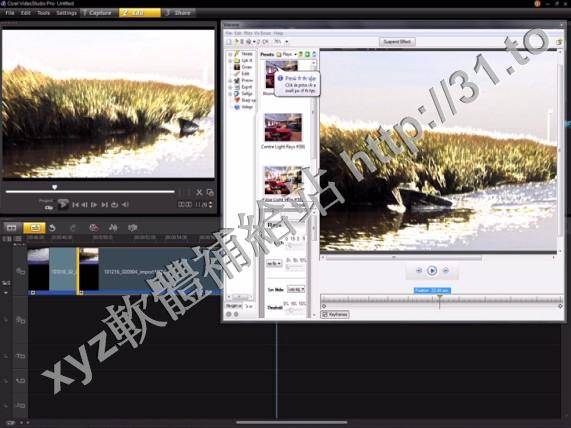Click the Suspend Effect button

(x=397, y=42)
